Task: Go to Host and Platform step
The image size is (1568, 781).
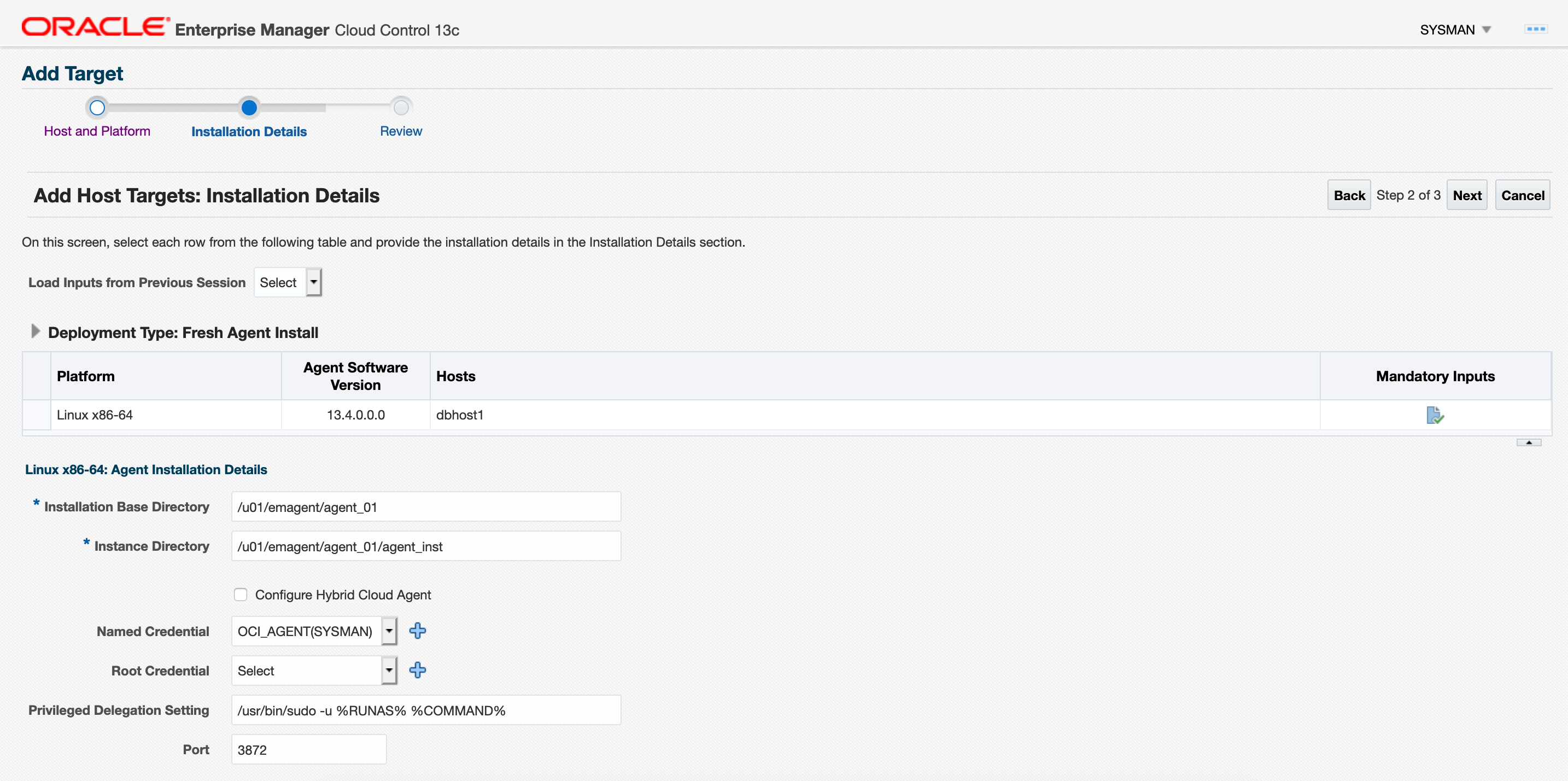Action: point(97,131)
